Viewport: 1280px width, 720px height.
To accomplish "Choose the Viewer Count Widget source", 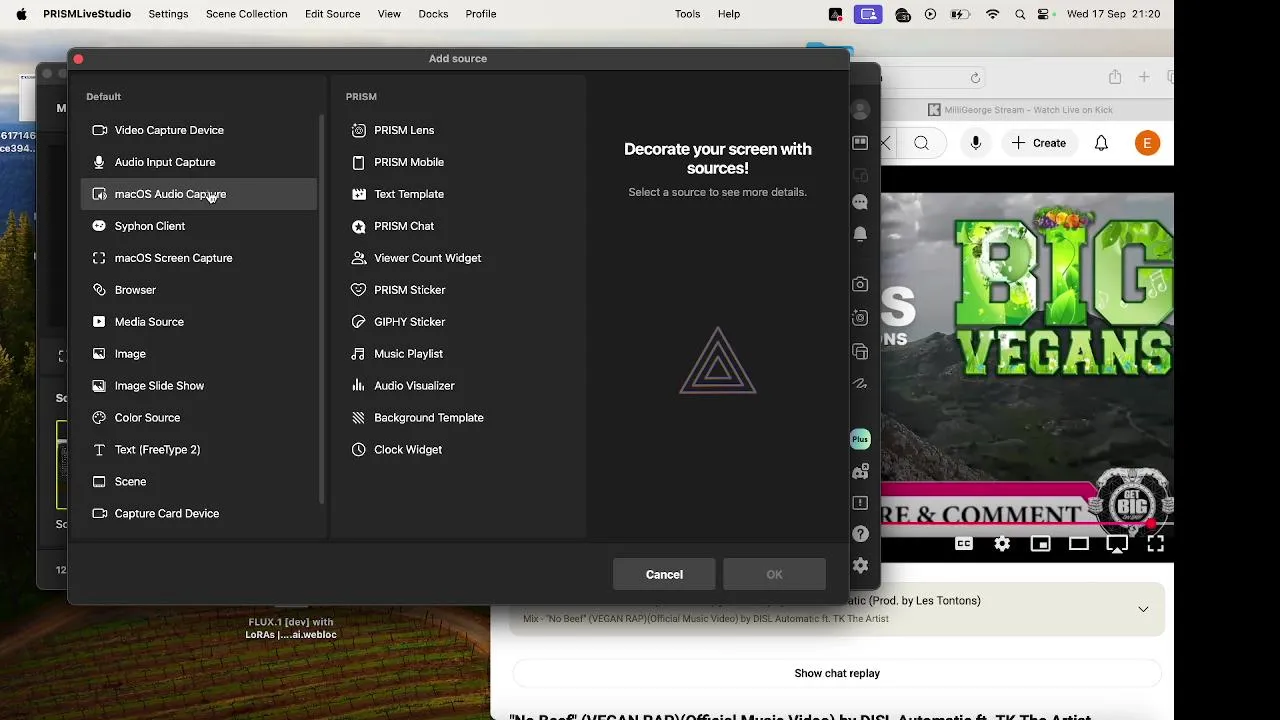I will coord(458,258).
